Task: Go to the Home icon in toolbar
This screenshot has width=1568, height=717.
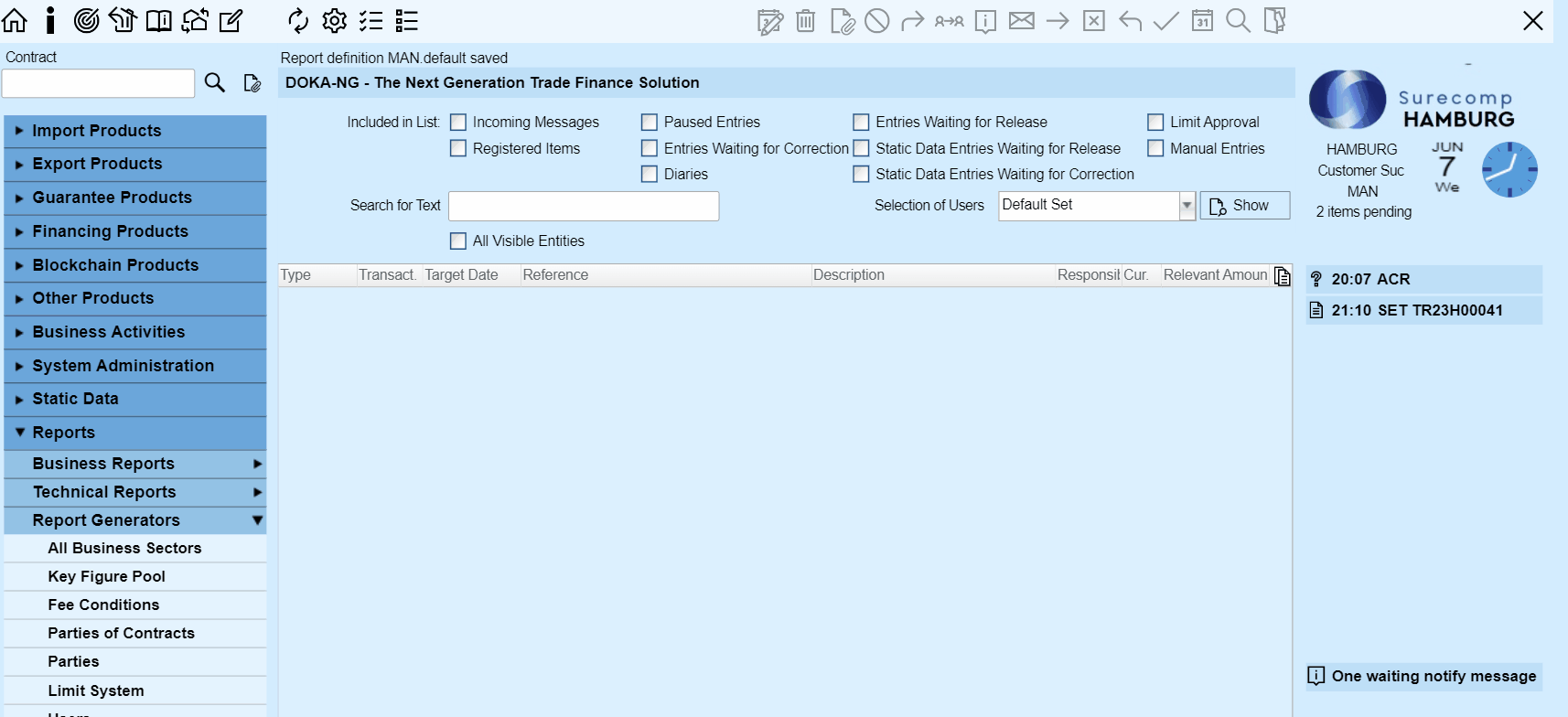Action: coord(15,20)
